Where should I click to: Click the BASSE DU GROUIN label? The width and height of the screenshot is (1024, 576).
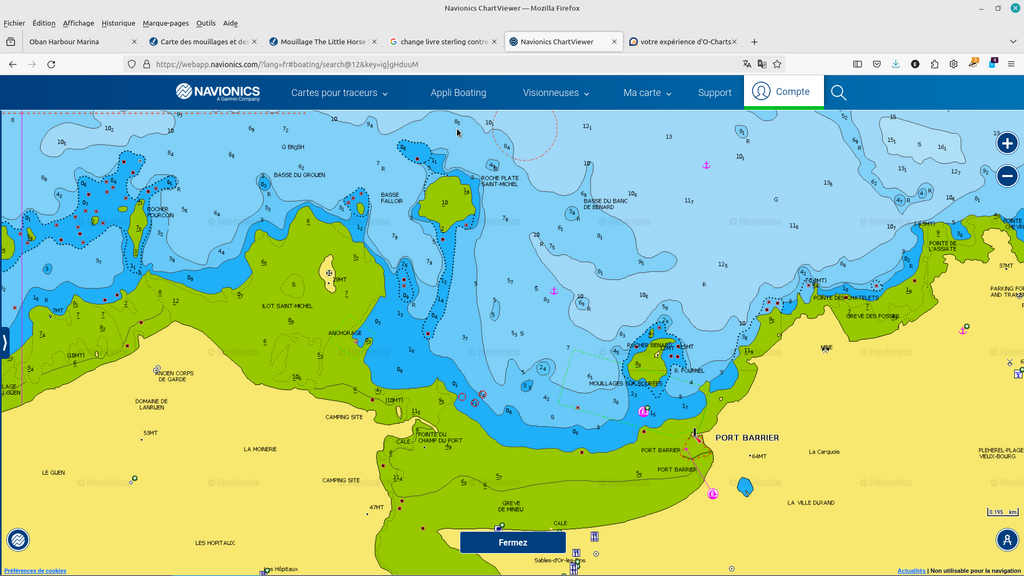point(300,175)
